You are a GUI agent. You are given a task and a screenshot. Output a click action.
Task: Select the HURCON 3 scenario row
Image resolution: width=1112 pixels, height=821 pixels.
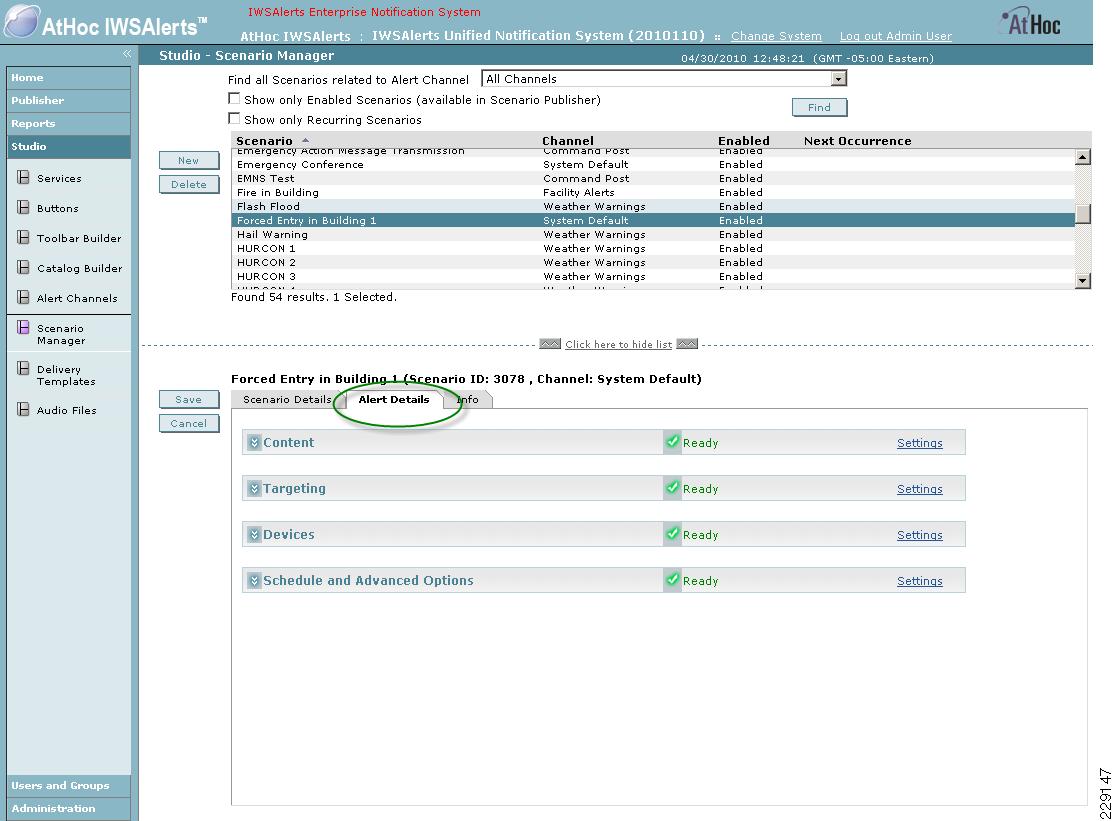[653, 277]
